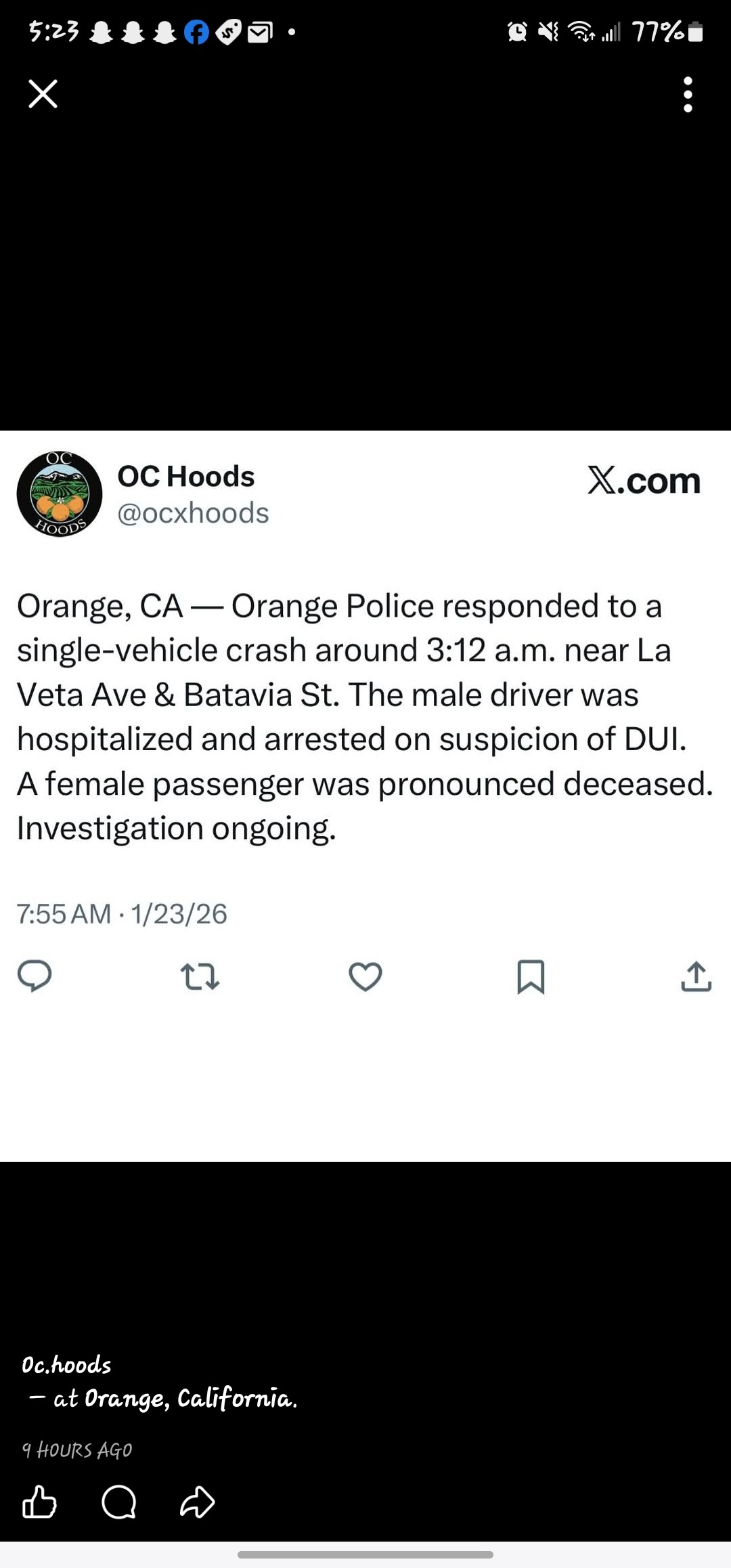The height and width of the screenshot is (1568, 731).
Task: Tap the Facebook notification icon in status bar
Action: click(x=196, y=32)
